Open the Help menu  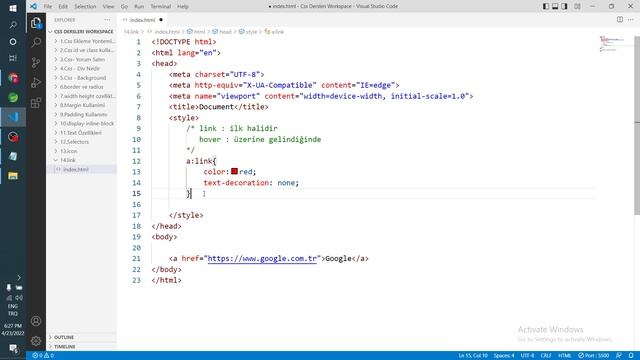pyautogui.click(x=182, y=6)
